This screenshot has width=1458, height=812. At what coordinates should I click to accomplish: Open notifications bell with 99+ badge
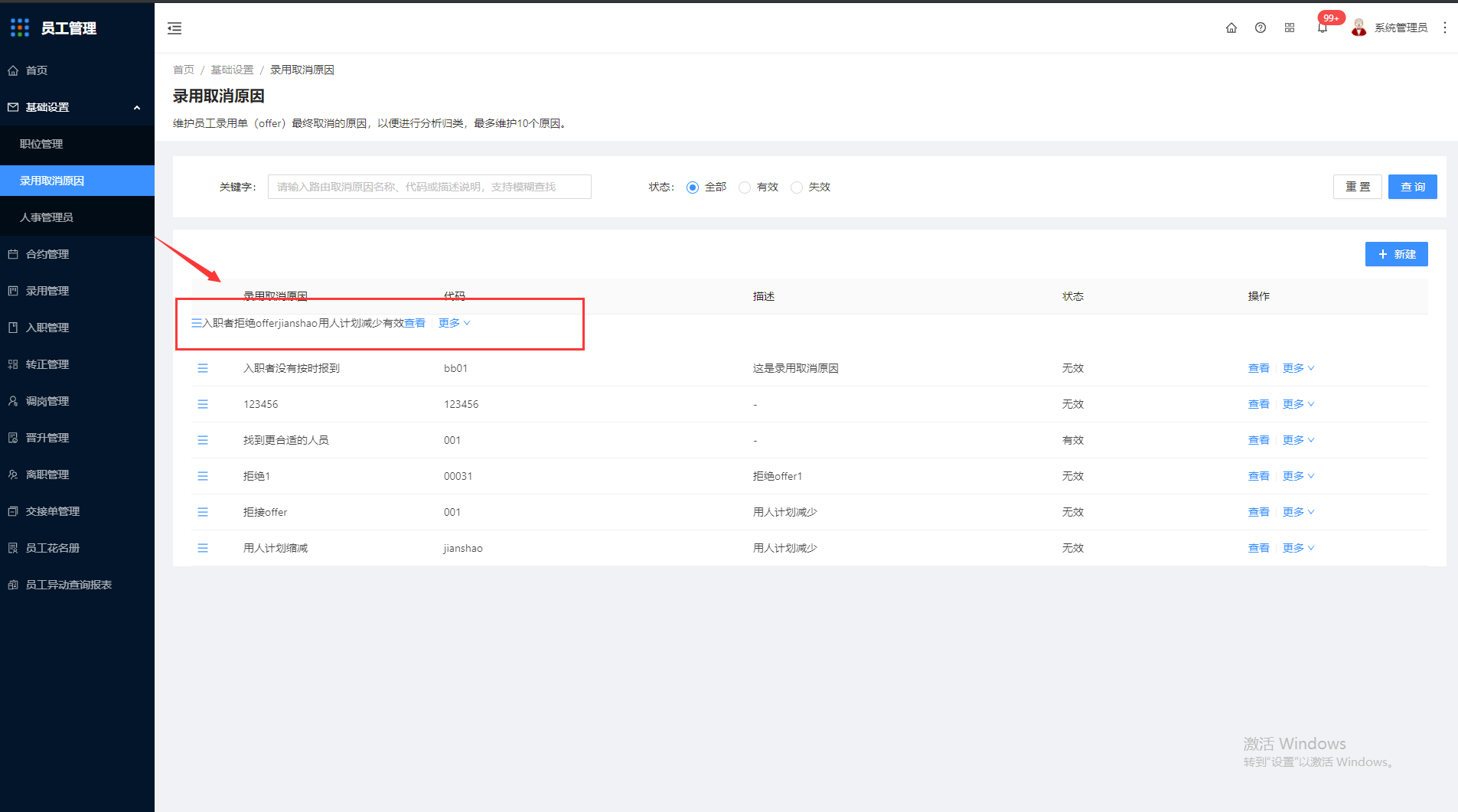1323,28
